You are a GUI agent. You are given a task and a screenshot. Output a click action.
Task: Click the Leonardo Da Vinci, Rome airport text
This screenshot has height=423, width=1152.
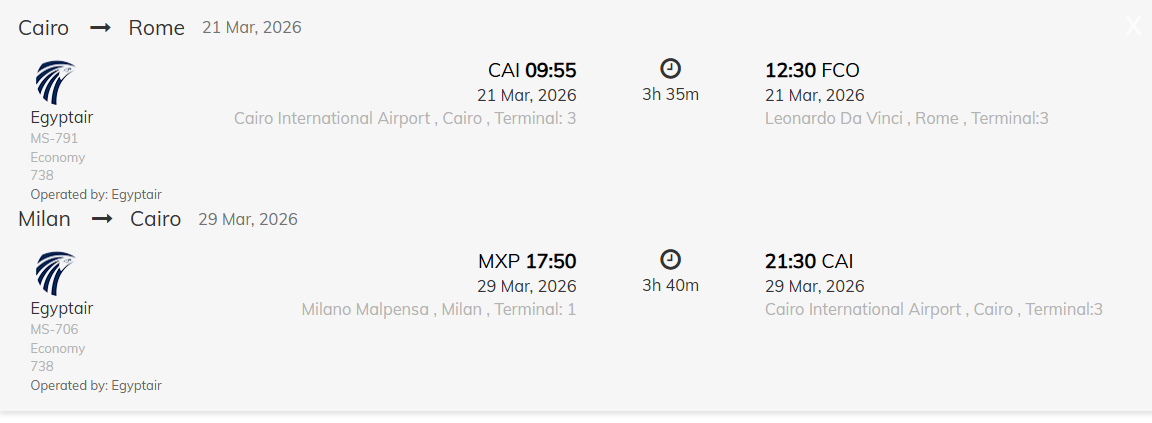906,118
